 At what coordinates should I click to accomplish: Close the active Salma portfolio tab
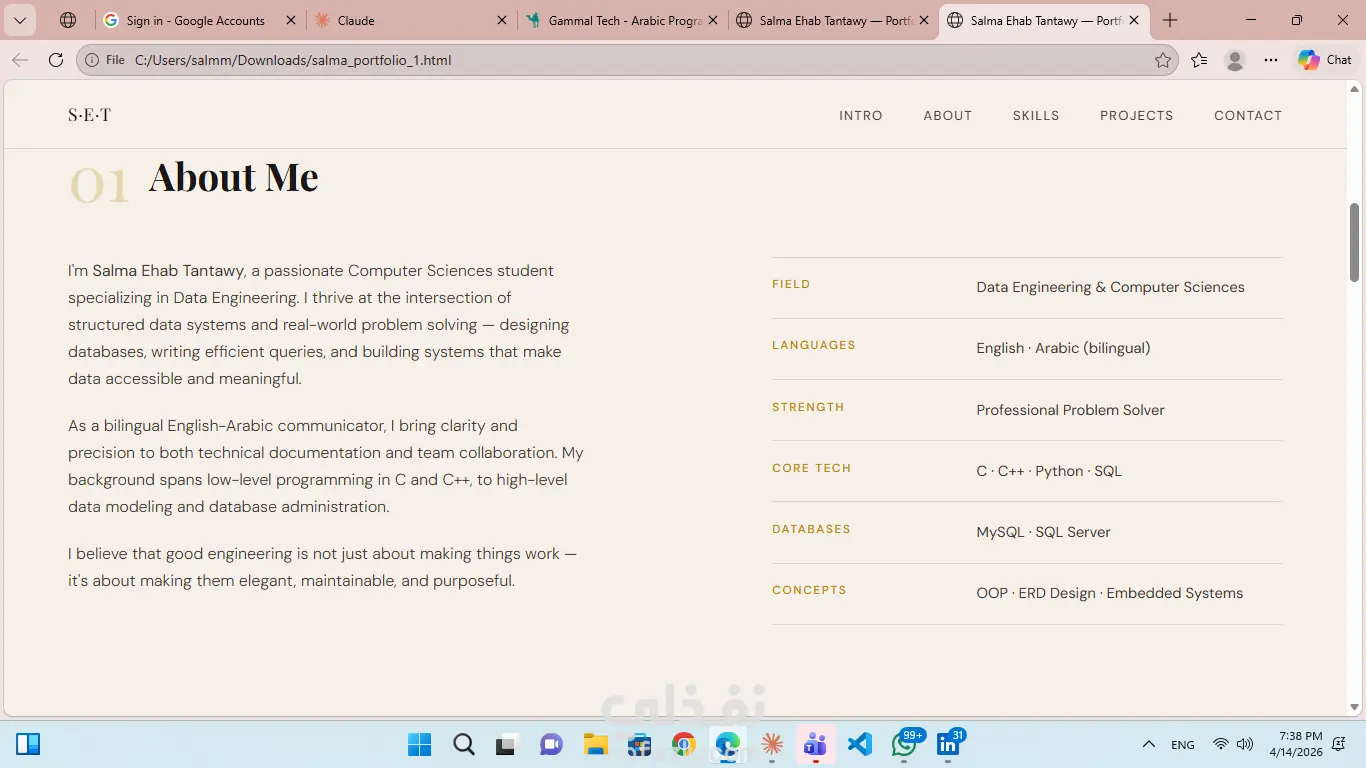(1134, 20)
